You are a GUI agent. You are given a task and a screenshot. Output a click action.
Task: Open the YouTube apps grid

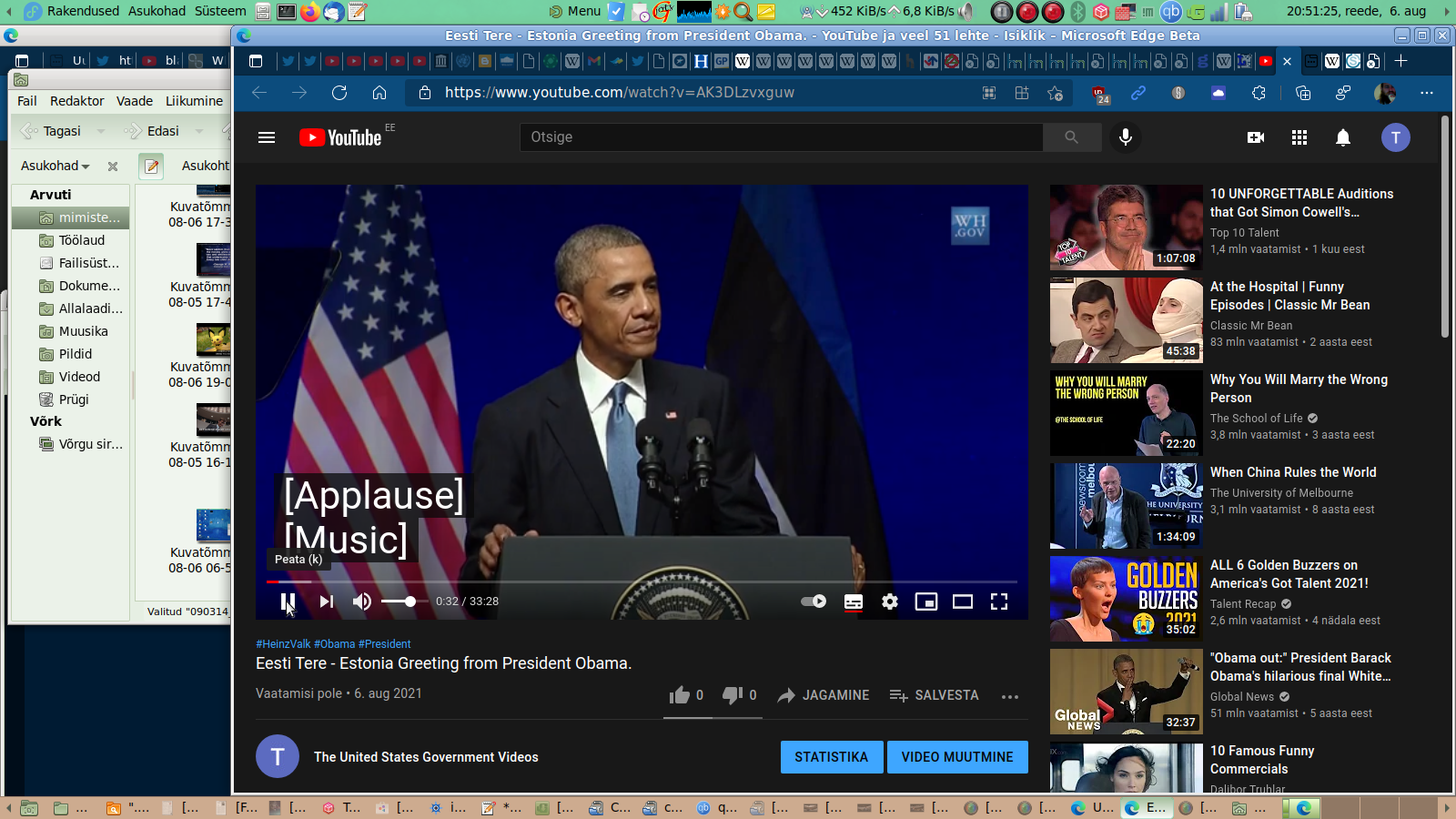click(1299, 137)
